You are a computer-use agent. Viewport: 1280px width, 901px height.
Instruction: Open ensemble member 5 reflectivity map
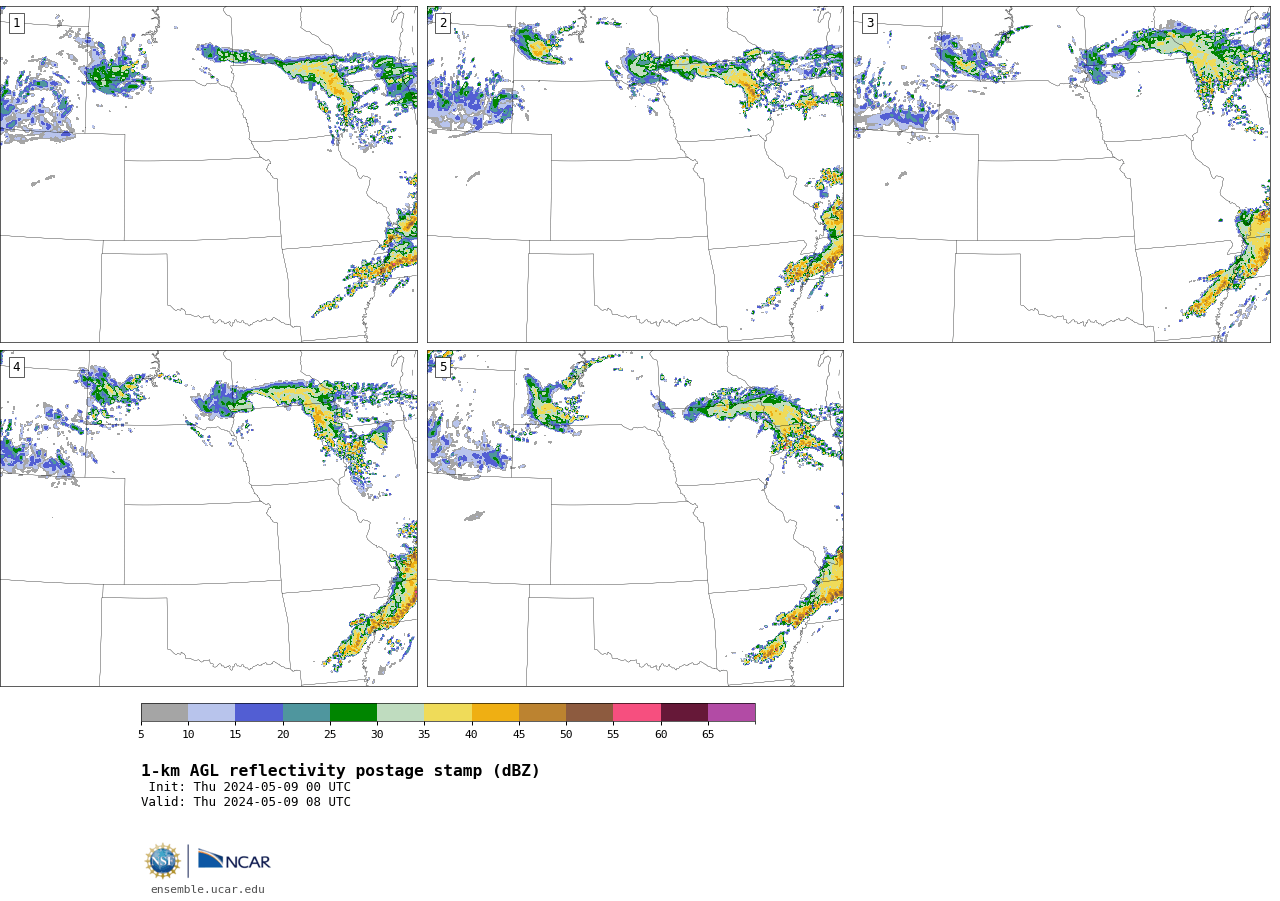point(635,518)
